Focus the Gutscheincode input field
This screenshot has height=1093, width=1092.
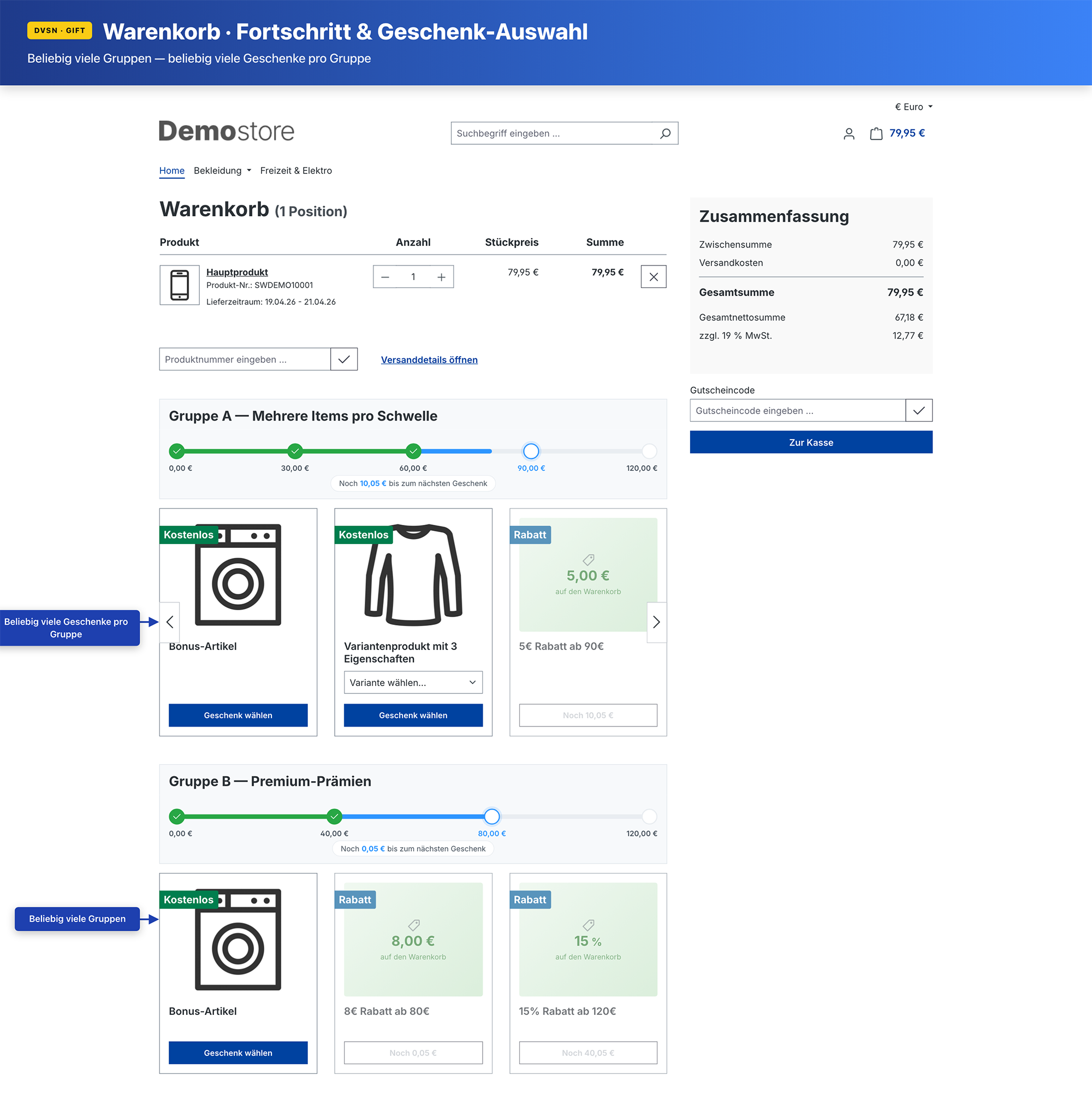tap(797, 411)
